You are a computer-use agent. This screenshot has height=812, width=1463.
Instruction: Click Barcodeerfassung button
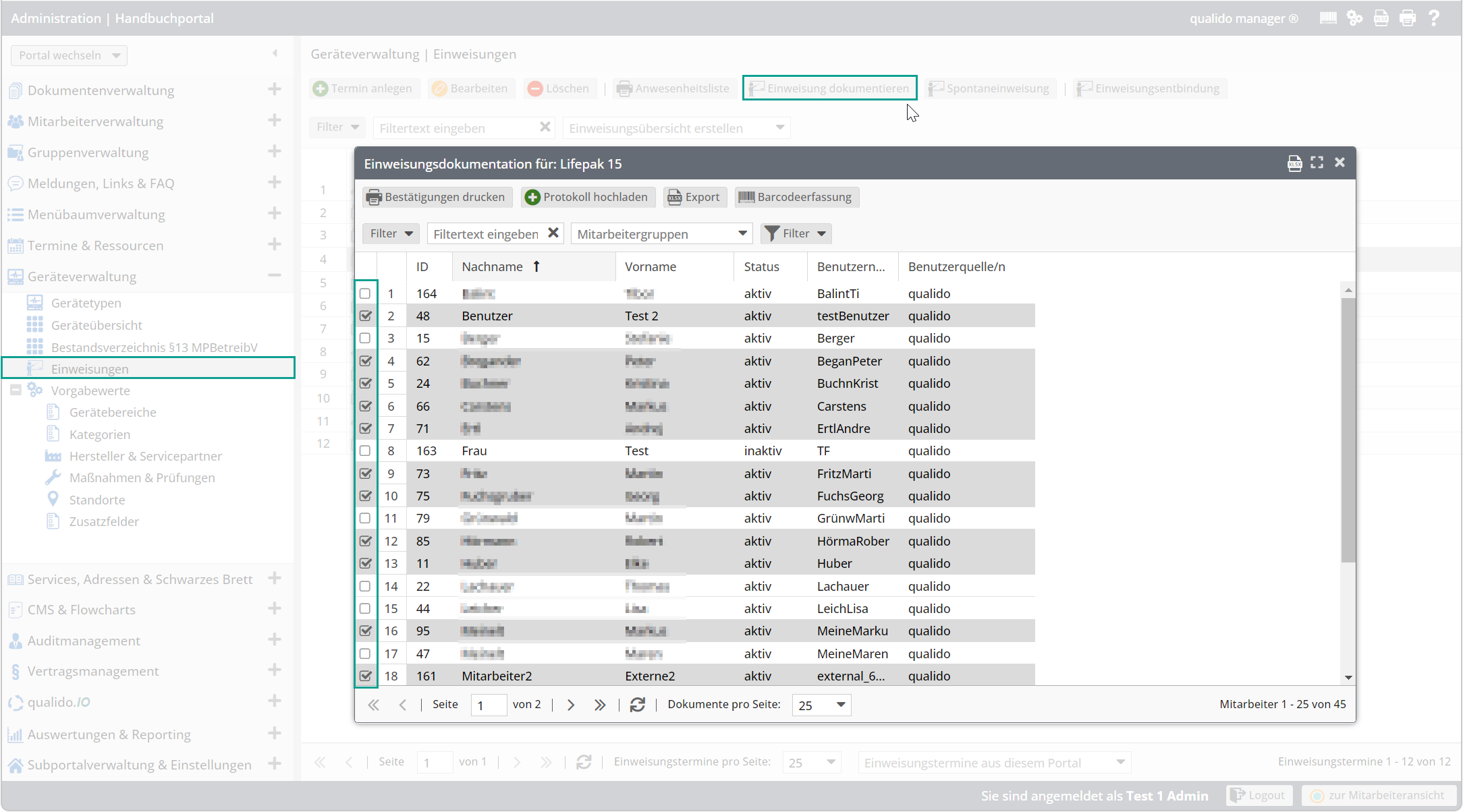(796, 197)
